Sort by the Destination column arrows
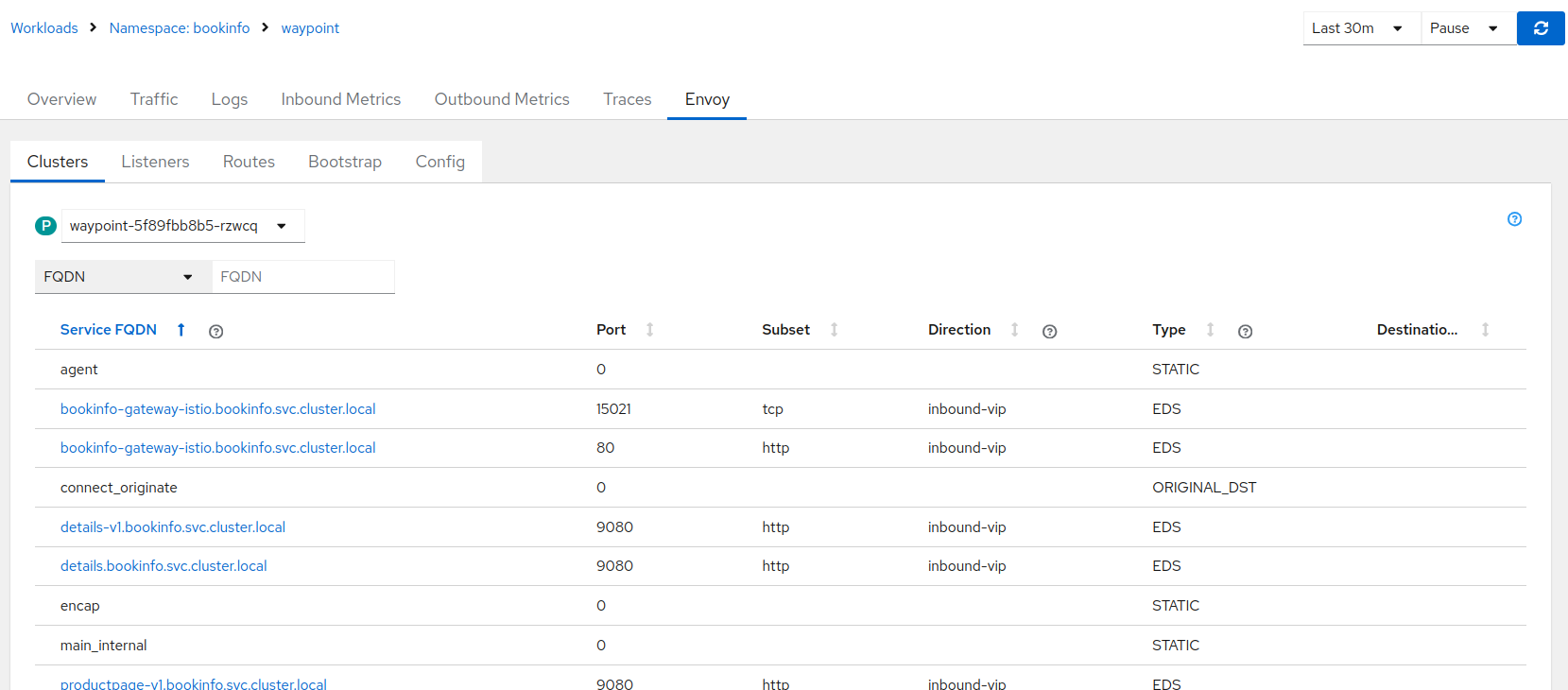The height and width of the screenshot is (690, 1568). [x=1485, y=330]
